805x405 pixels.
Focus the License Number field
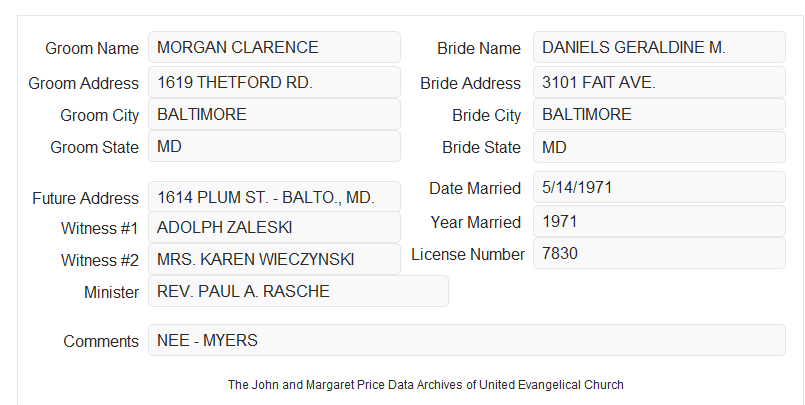coord(659,253)
